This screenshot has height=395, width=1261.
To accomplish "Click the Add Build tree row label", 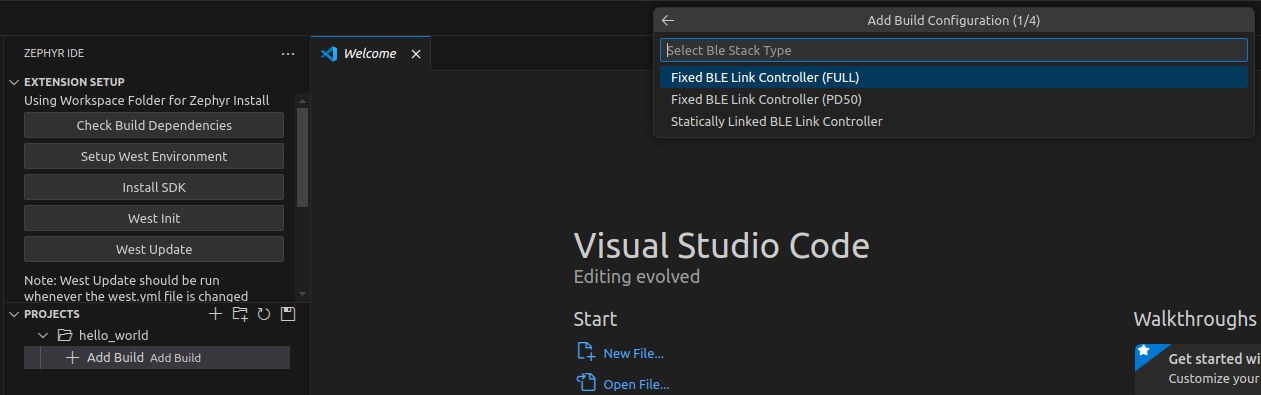I will (x=115, y=357).
